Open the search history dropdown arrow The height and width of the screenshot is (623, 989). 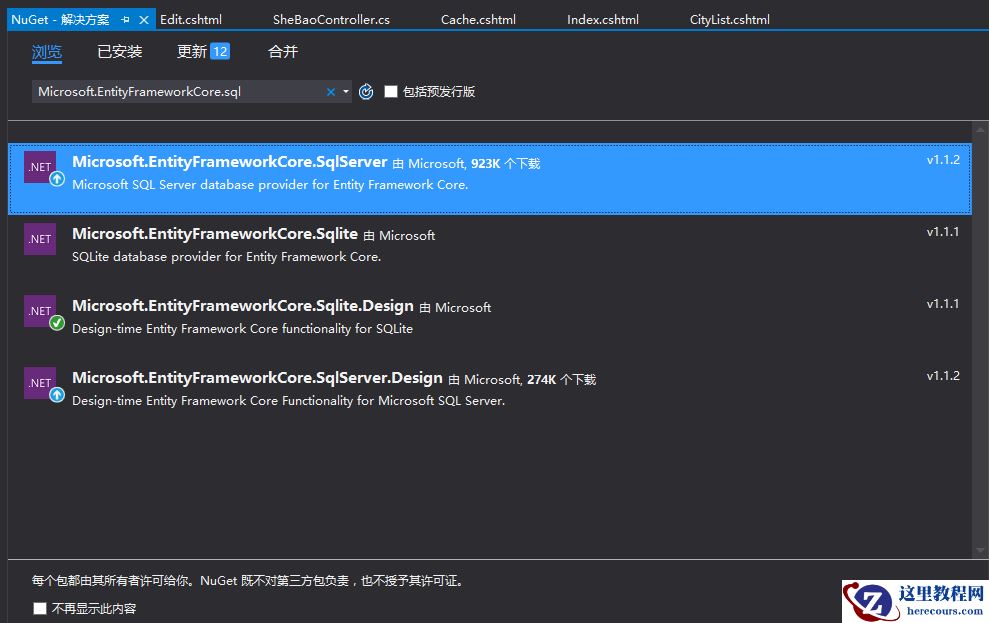(x=344, y=91)
